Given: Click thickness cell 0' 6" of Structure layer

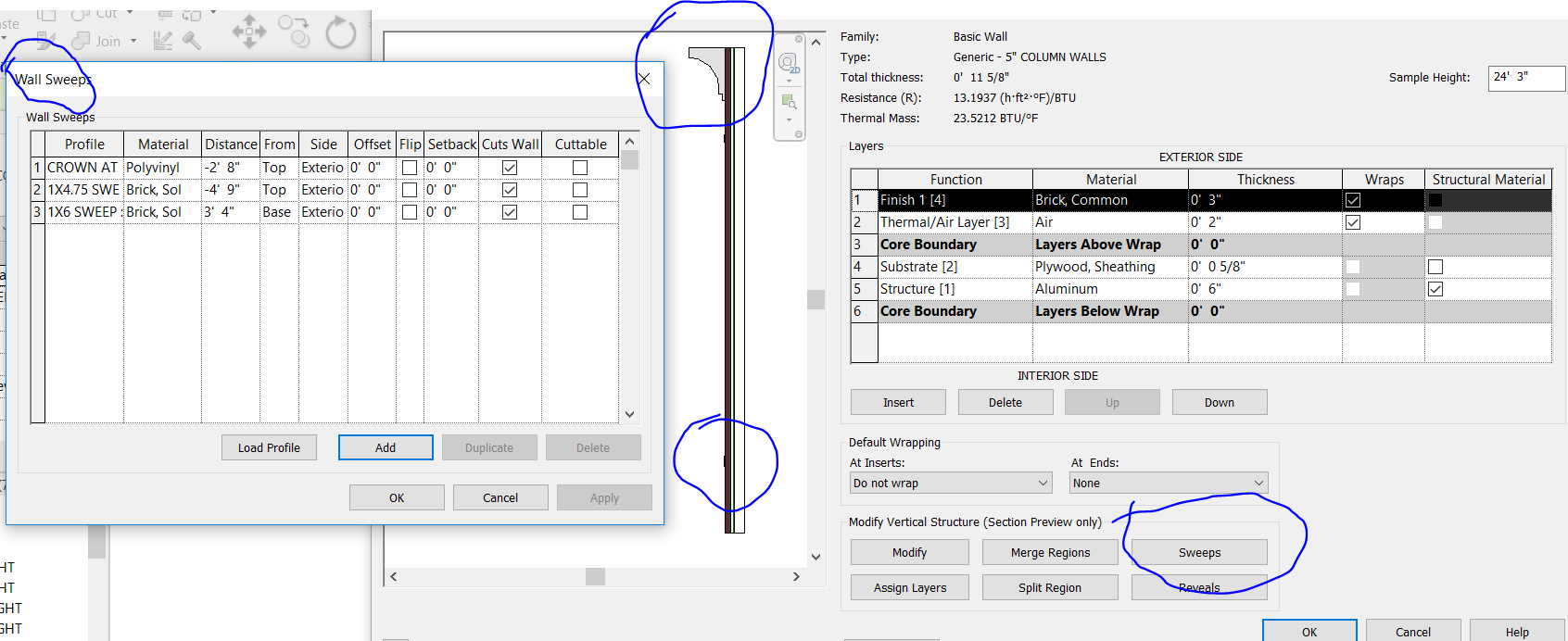Looking at the screenshot, I should 1265,289.
